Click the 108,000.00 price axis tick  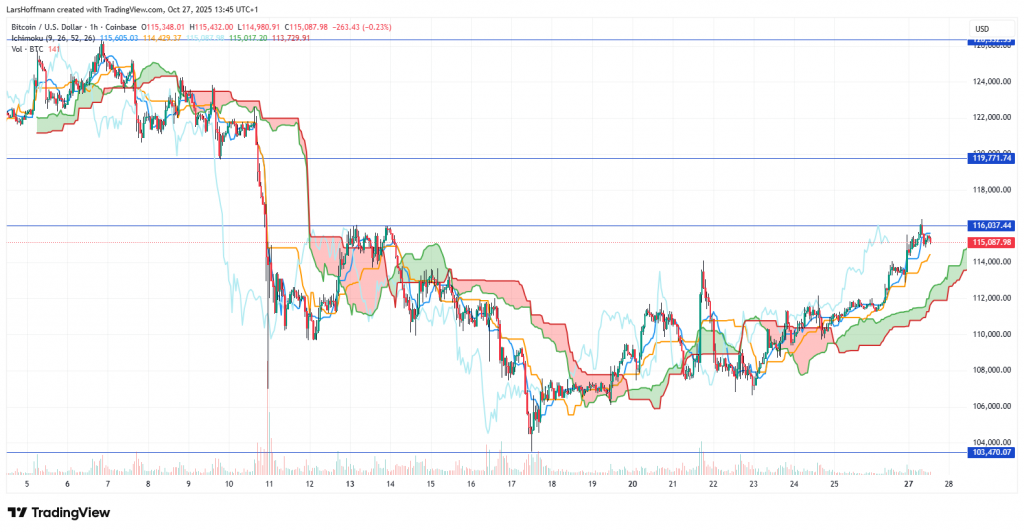pos(991,370)
